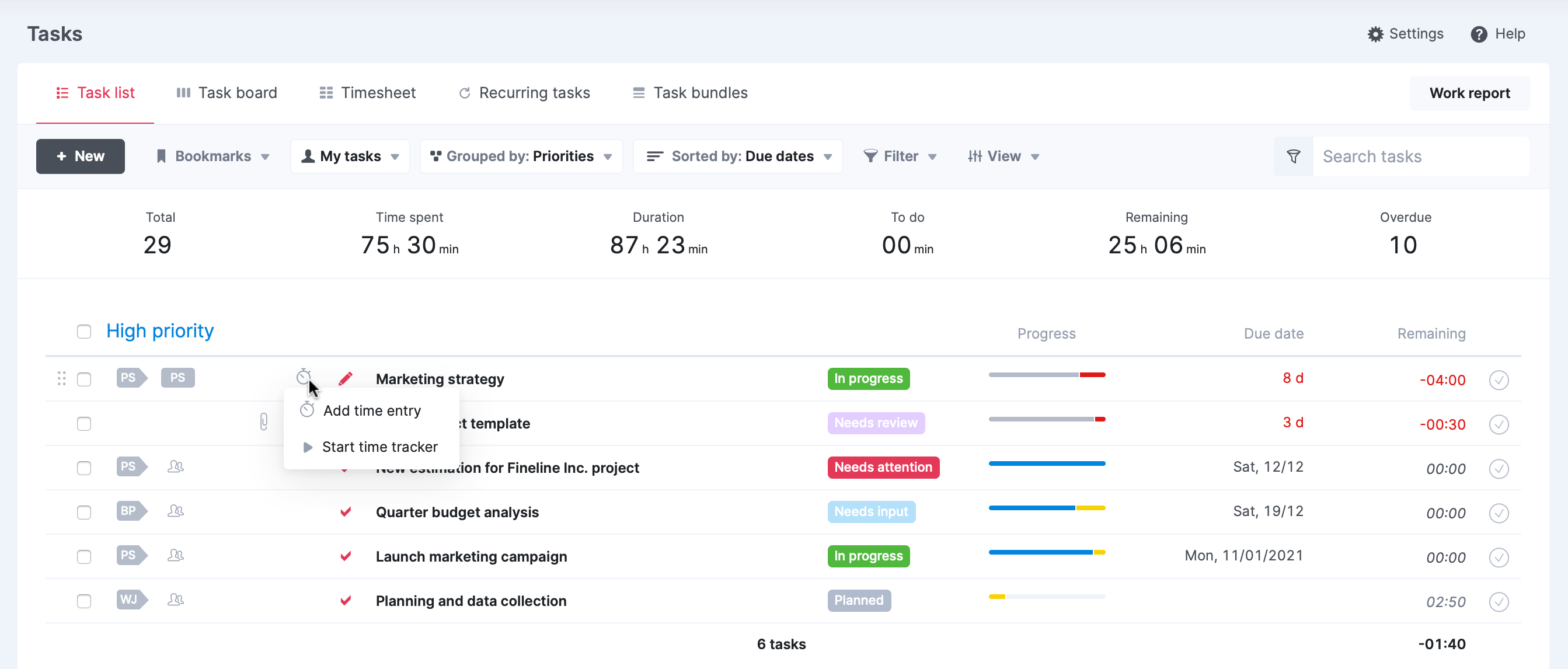Switch to the Task list tab

click(x=95, y=93)
